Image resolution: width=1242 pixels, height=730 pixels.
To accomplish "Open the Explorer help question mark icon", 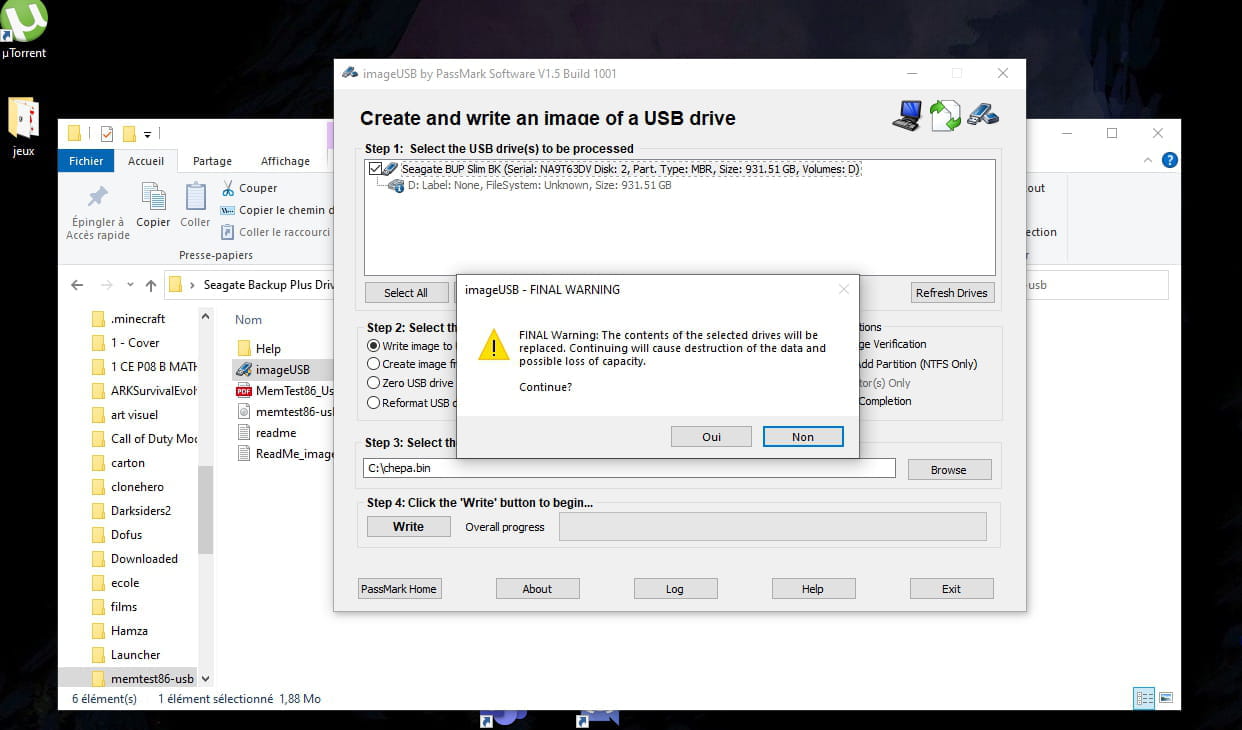I will (x=1169, y=160).
